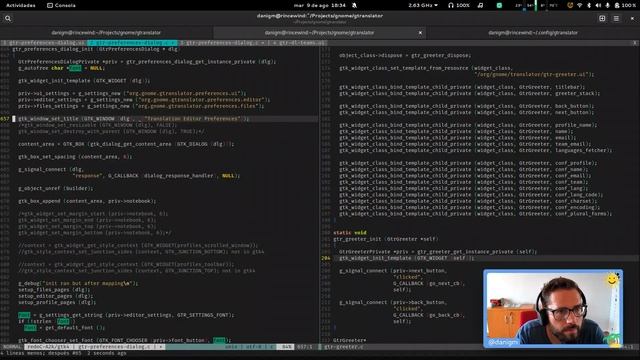This screenshot has height=360, width=640.
Task: Click the terminal window title danigm@rincewind
Action: click(320, 16)
